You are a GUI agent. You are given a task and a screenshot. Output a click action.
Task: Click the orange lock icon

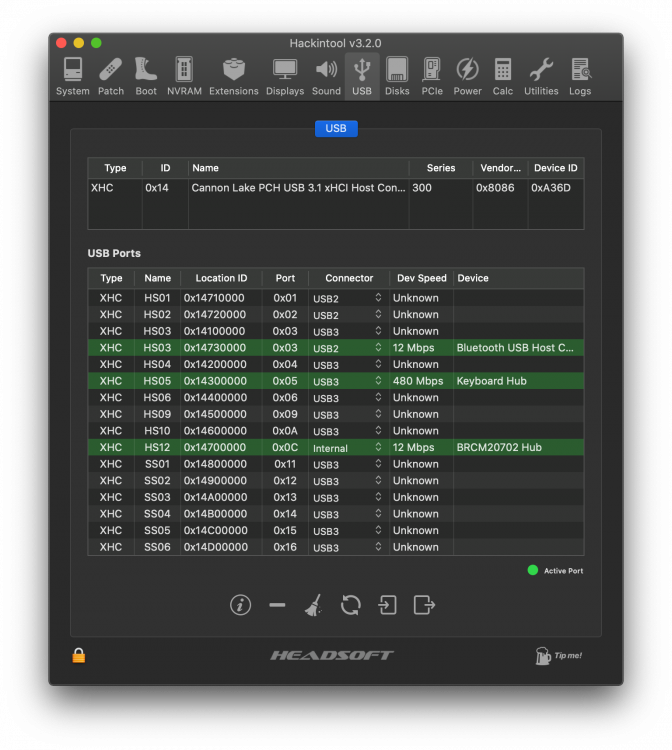click(78, 655)
